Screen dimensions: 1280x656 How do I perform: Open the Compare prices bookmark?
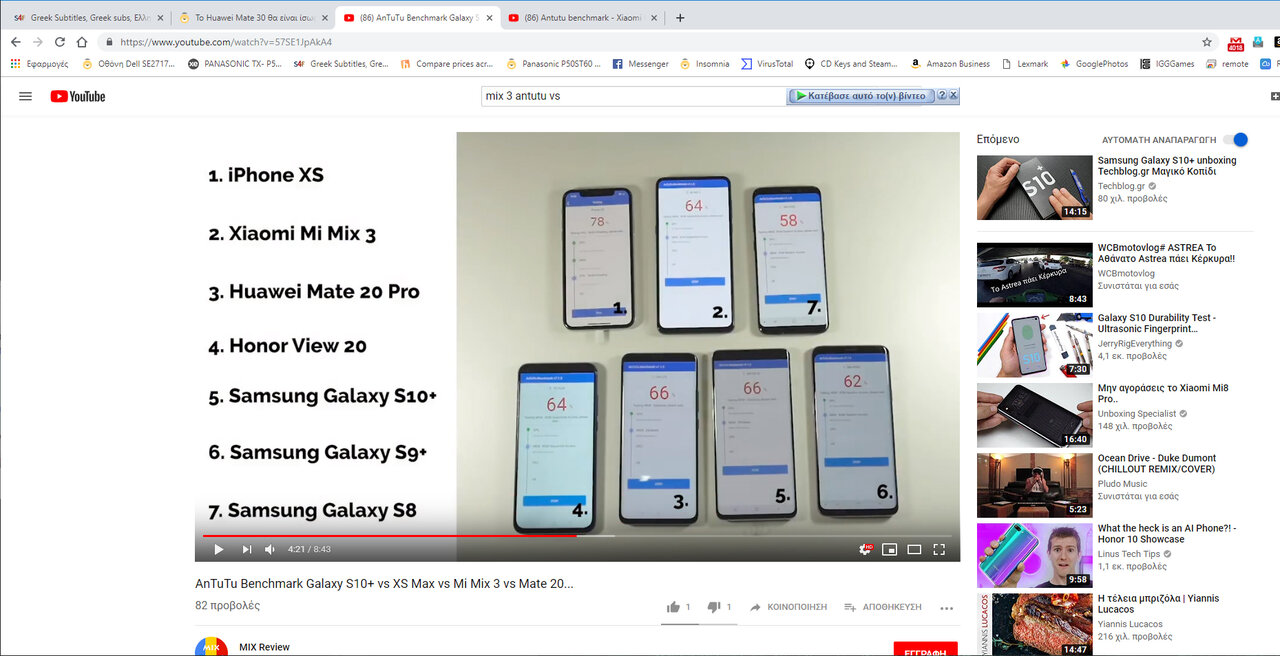click(447, 64)
